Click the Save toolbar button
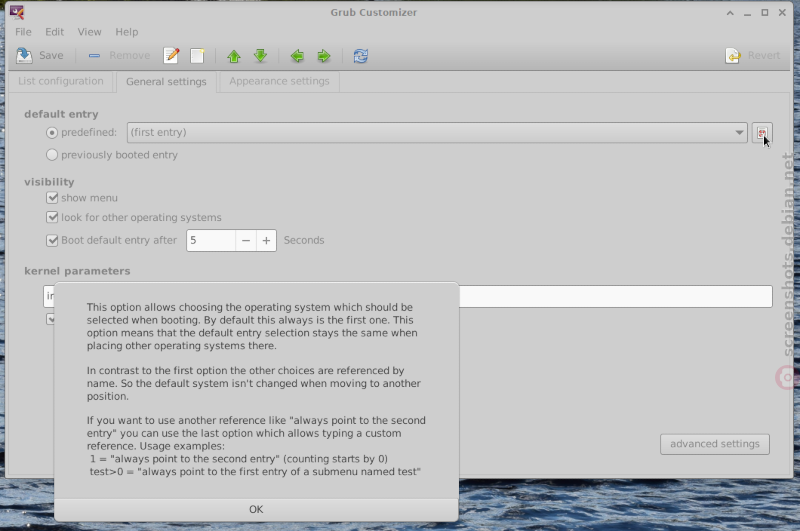Image resolution: width=800 pixels, height=531 pixels. pyautogui.click(x=40, y=56)
